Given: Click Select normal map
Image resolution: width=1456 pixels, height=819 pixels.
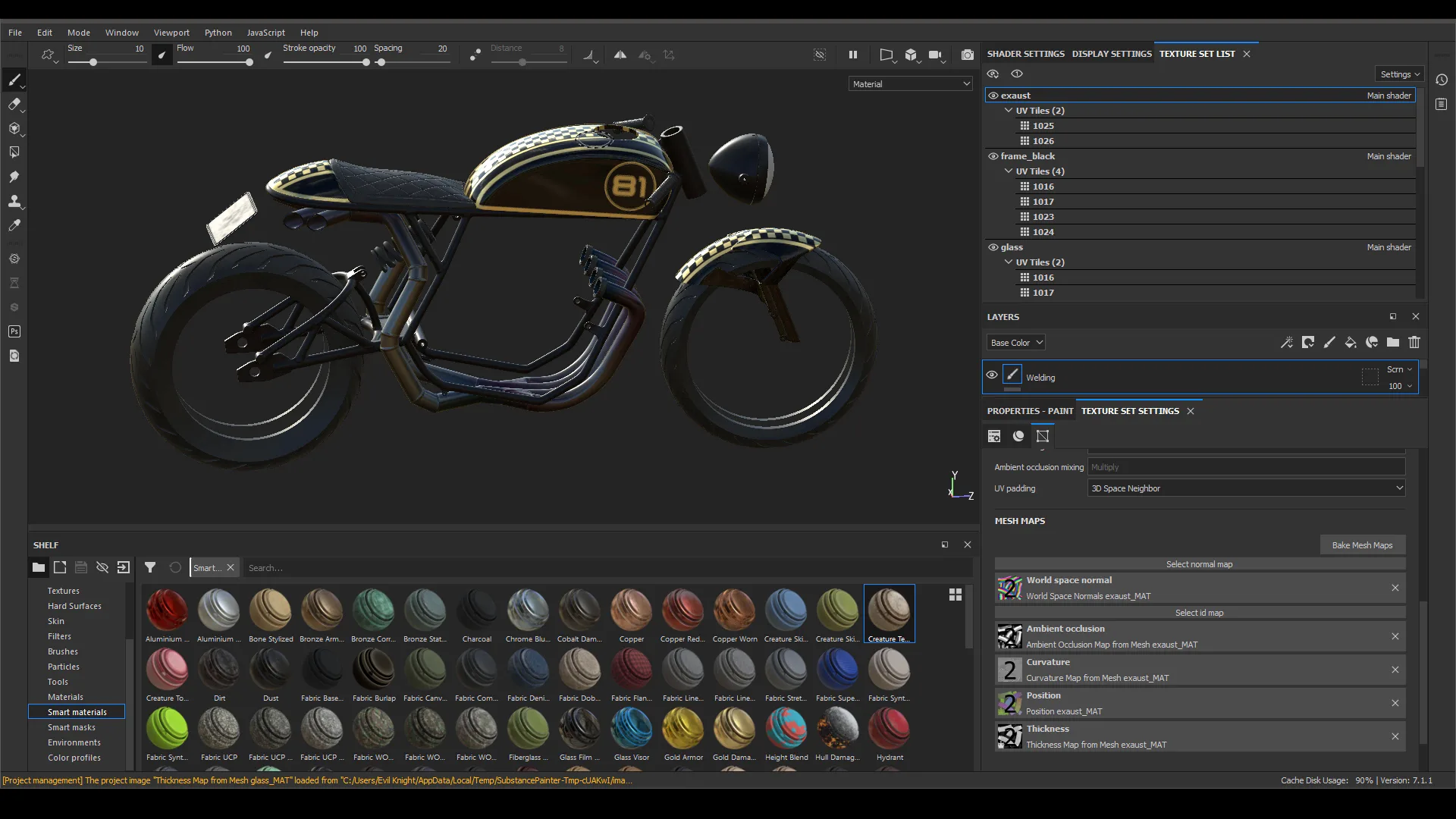Looking at the screenshot, I should pos(1200,564).
